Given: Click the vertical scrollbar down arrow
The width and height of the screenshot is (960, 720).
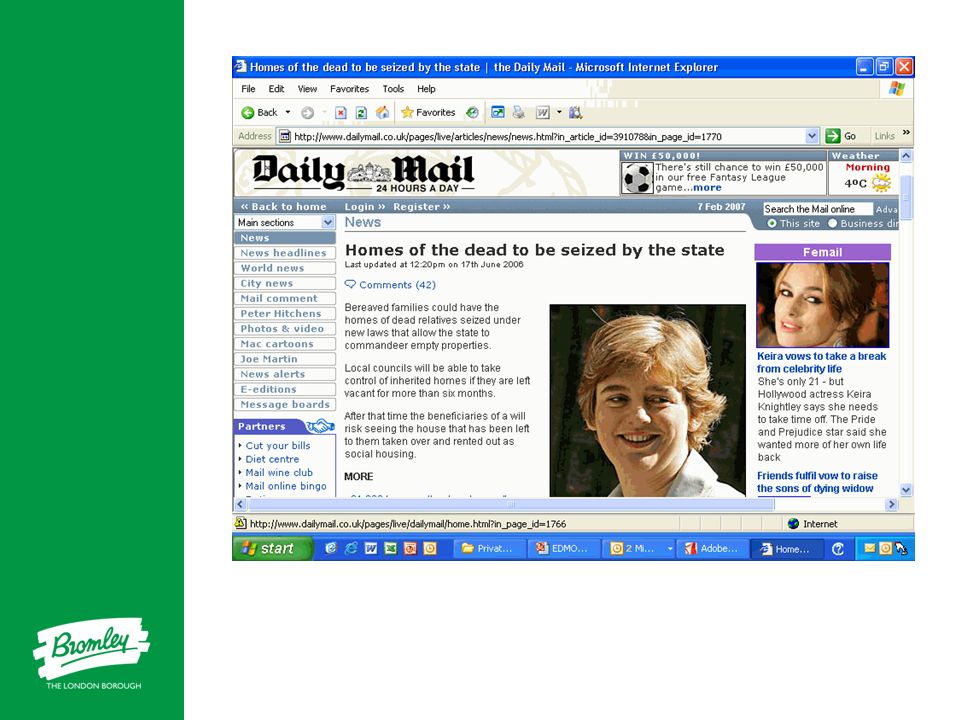Looking at the screenshot, I should [906, 490].
